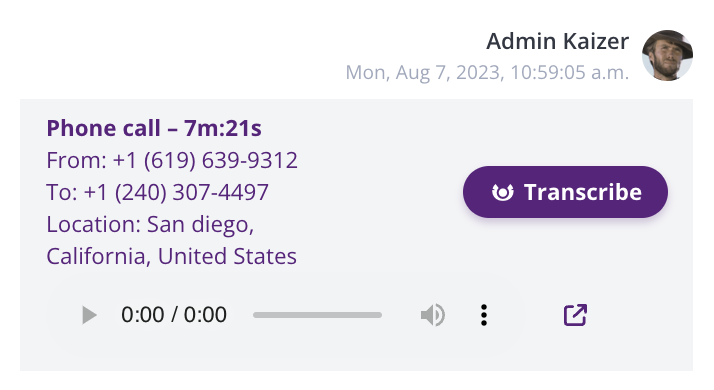Click the Admin Kaizer name
The image size is (714, 390).
[x=557, y=41]
